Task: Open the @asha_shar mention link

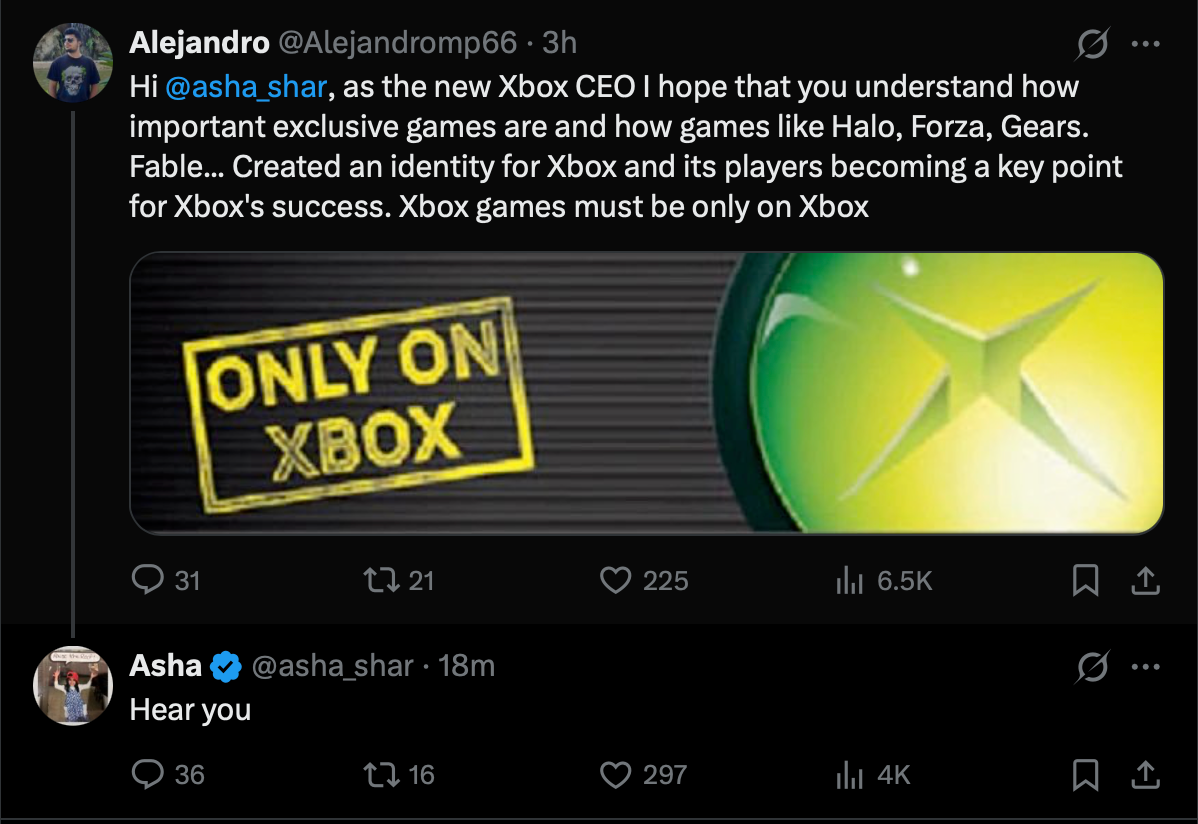Action: pos(246,87)
